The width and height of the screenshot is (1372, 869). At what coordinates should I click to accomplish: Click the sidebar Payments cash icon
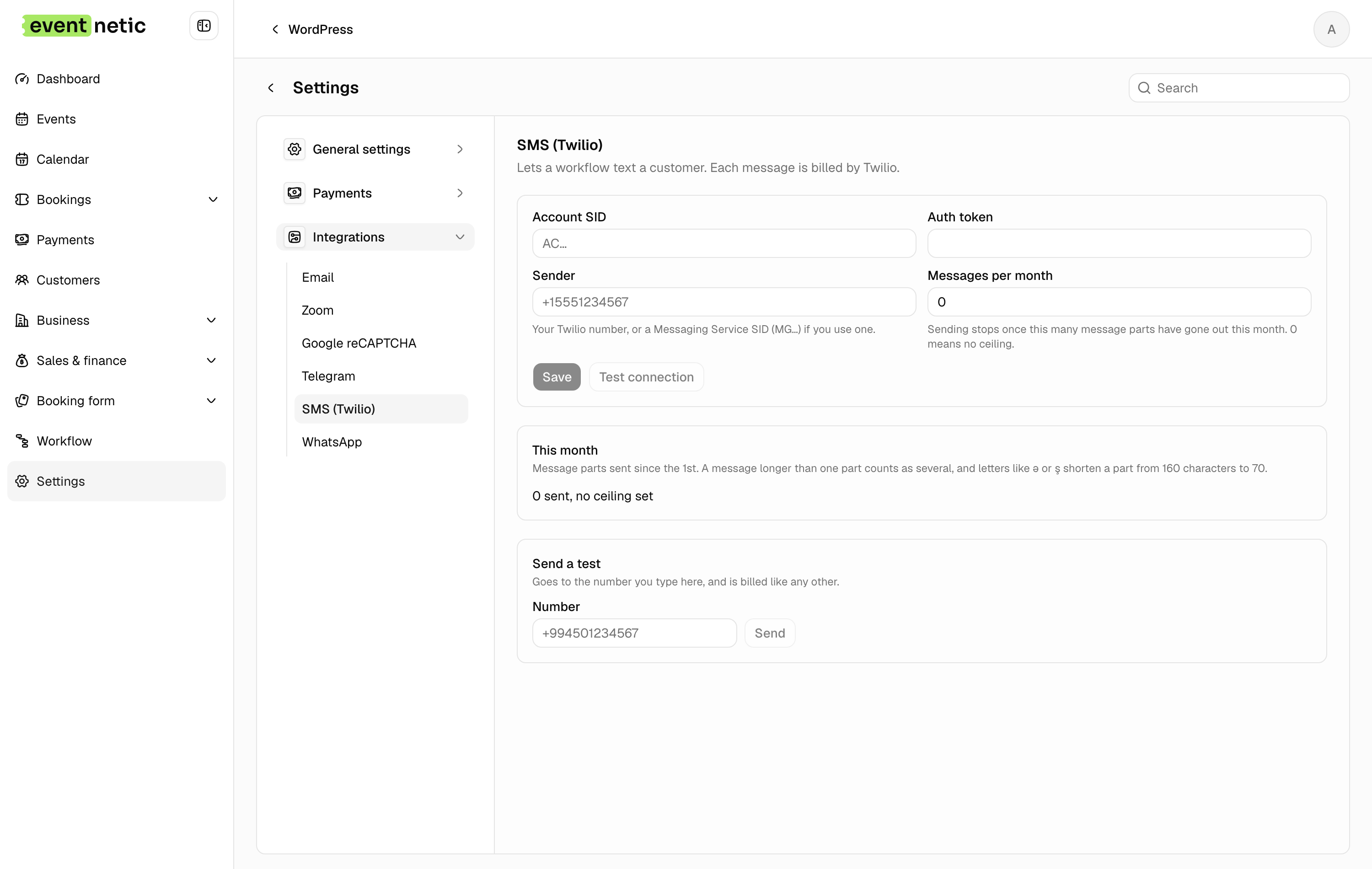tap(21, 240)
